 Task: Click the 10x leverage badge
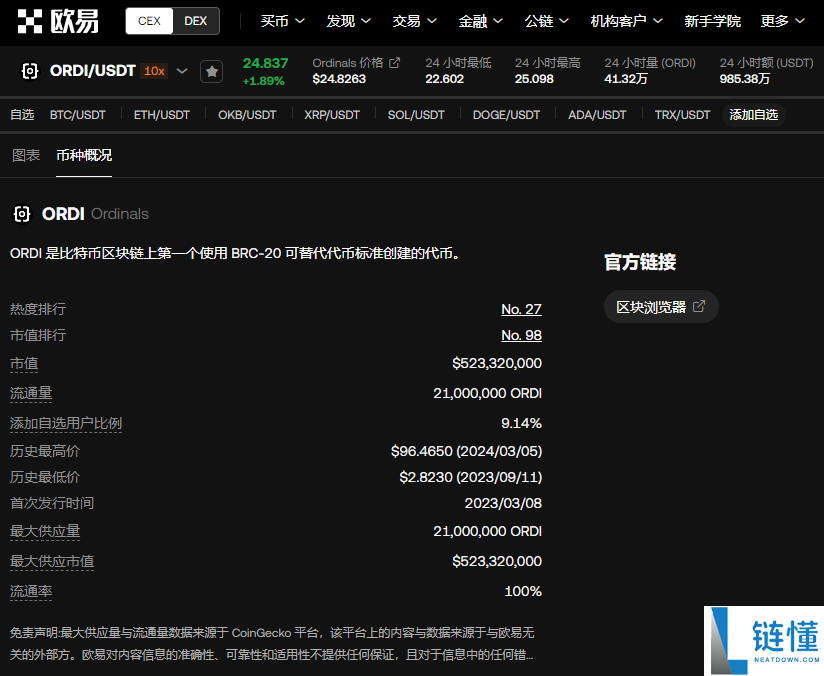[154, 71]
